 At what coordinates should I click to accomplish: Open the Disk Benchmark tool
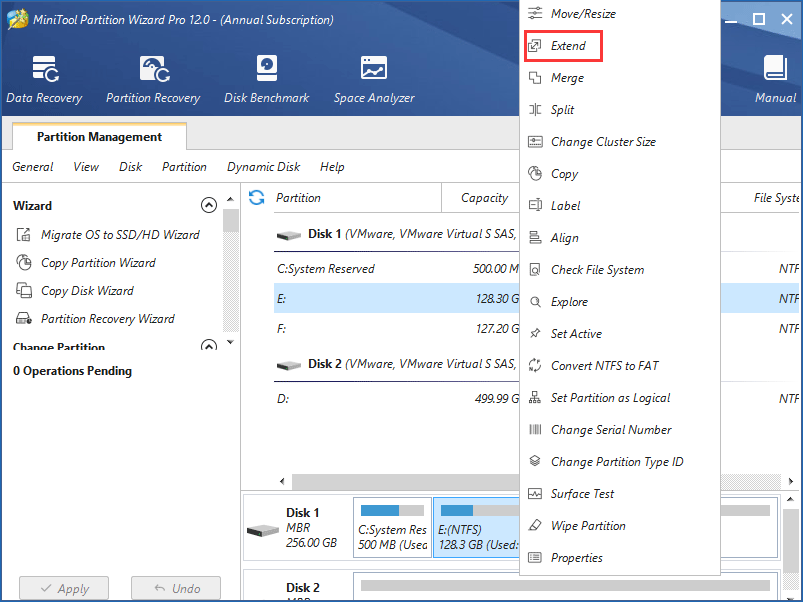click(x=266, y=79)
